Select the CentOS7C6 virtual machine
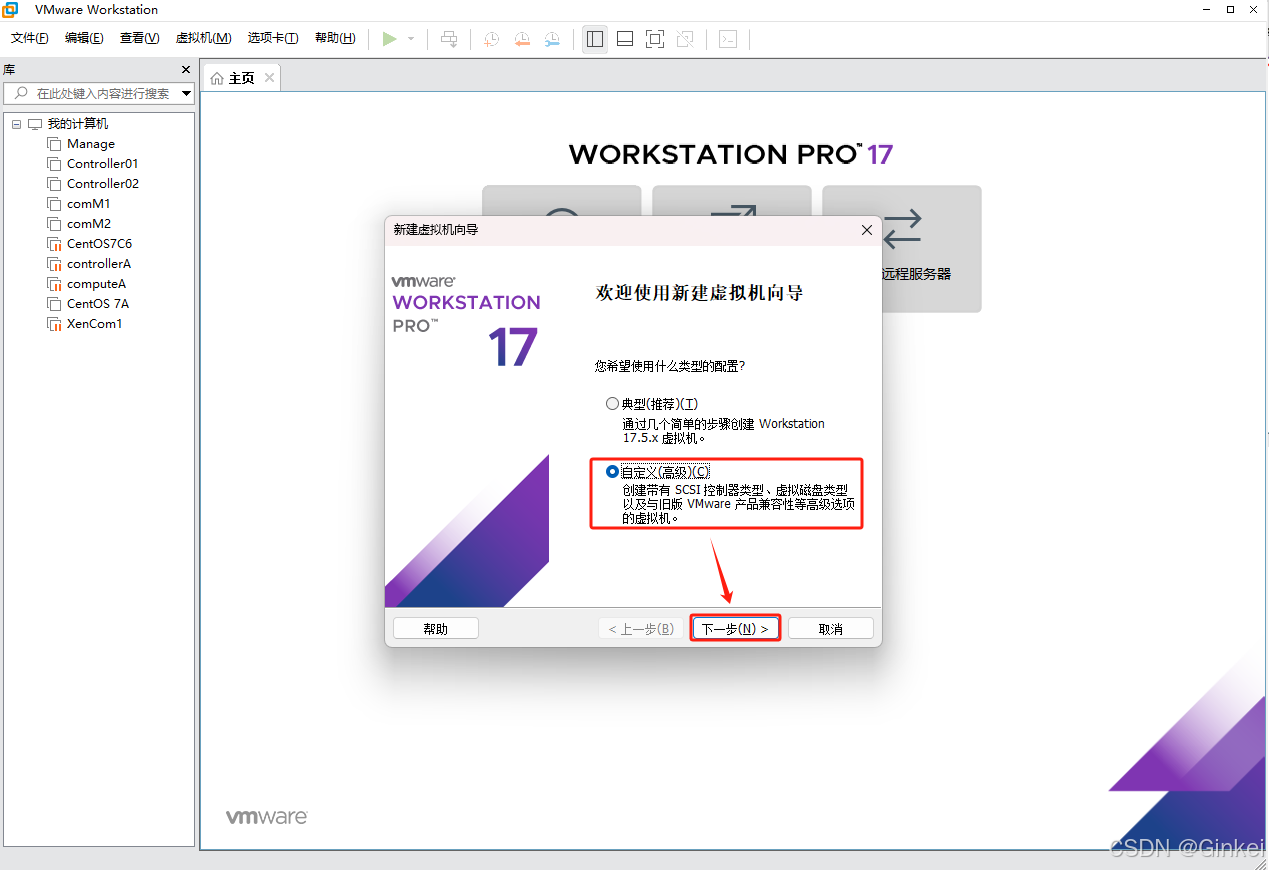Image resolution: width=1269 pixels, height=870 pixels. pos(99,244)
